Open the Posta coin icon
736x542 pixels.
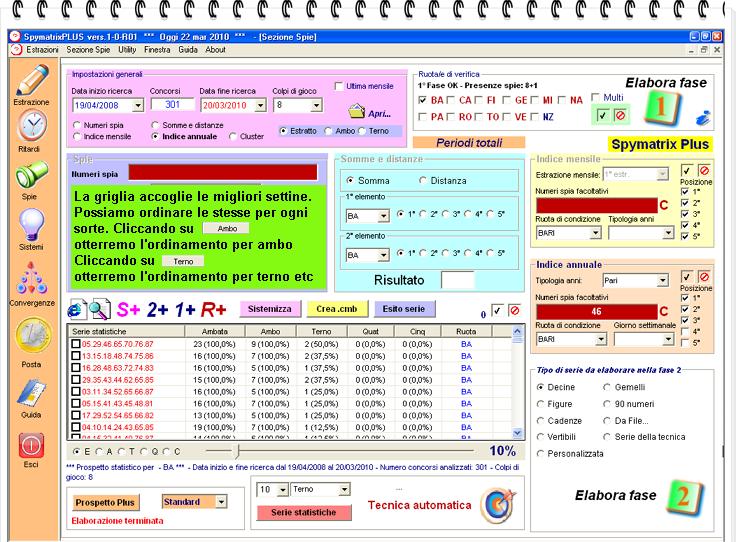(x=33, y=335)
